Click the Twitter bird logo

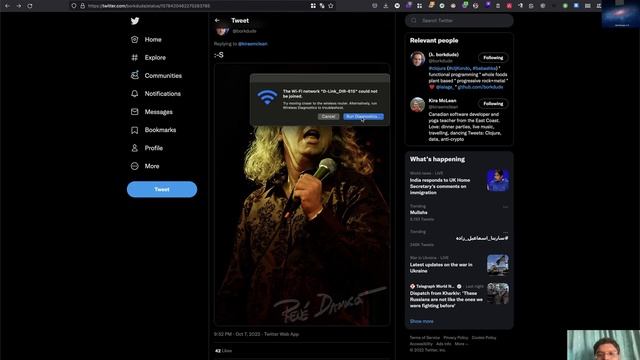(x=135, y=21)
